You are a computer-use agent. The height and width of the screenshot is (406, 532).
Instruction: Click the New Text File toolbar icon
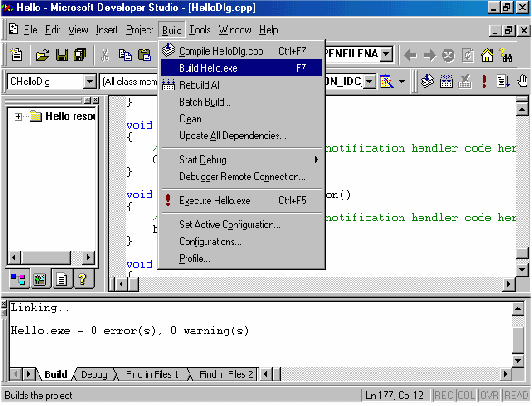click(x=16, y=55)
